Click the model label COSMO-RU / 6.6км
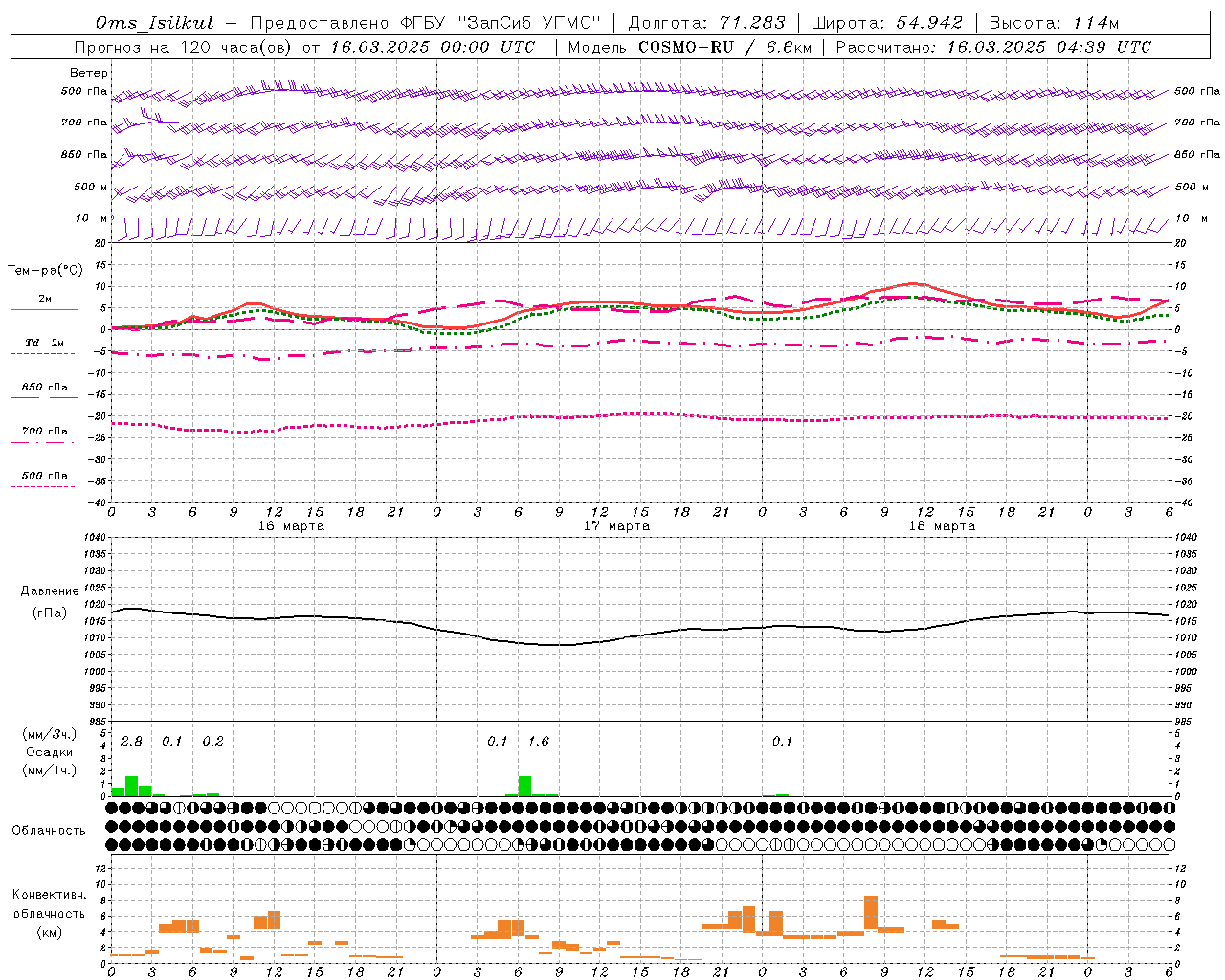This screenshot has height=980, width=1225. pos(725,47)
